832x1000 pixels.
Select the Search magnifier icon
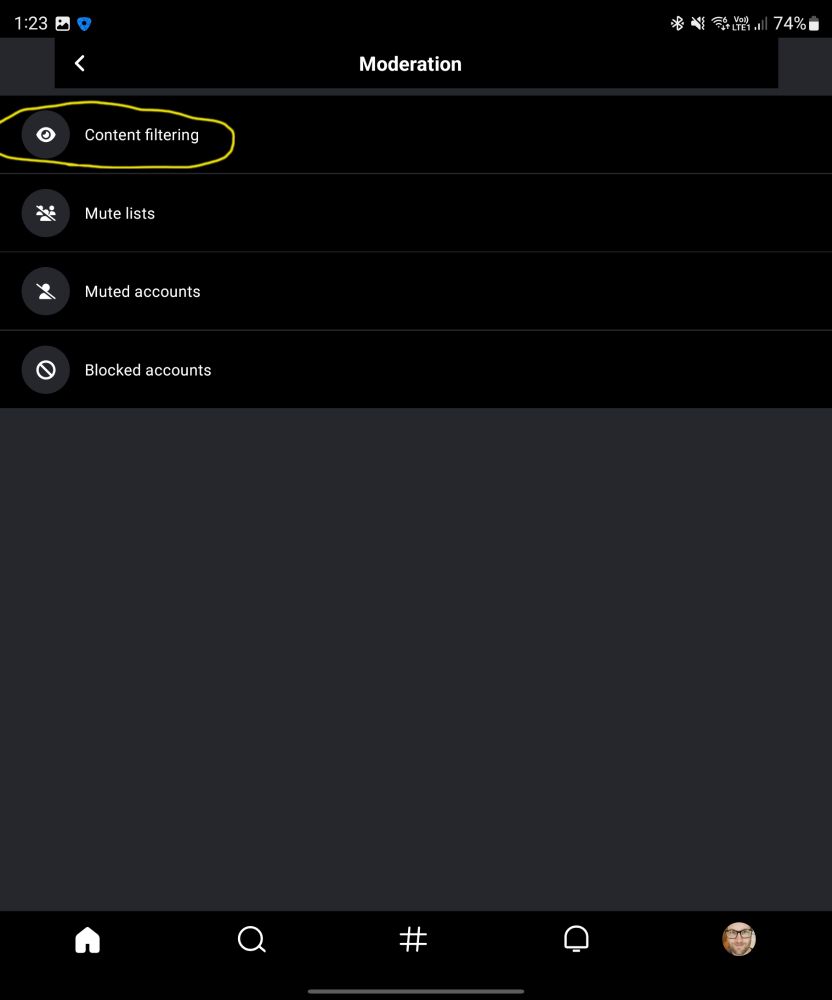251,939
